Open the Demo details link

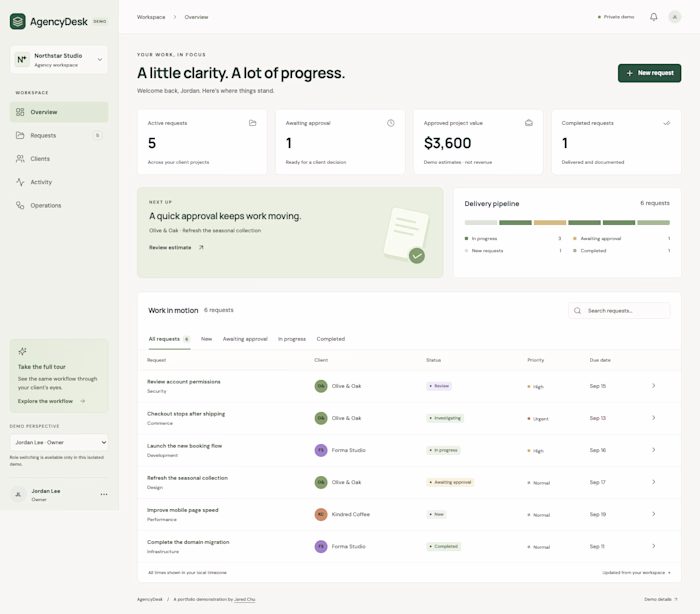(x=661, y=599)
